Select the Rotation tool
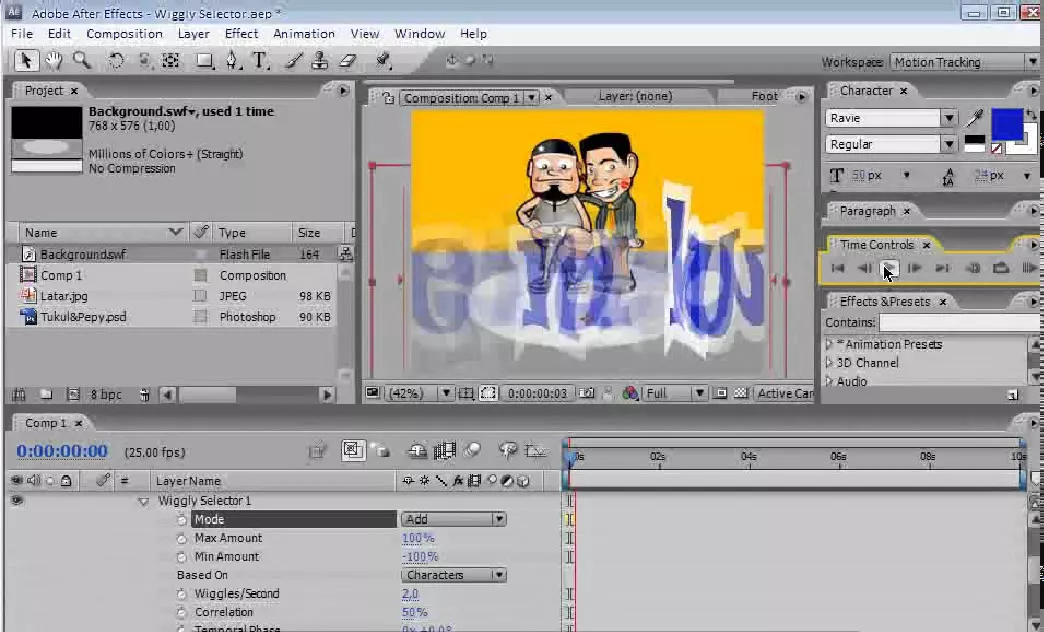 click(x=116, y=61)
